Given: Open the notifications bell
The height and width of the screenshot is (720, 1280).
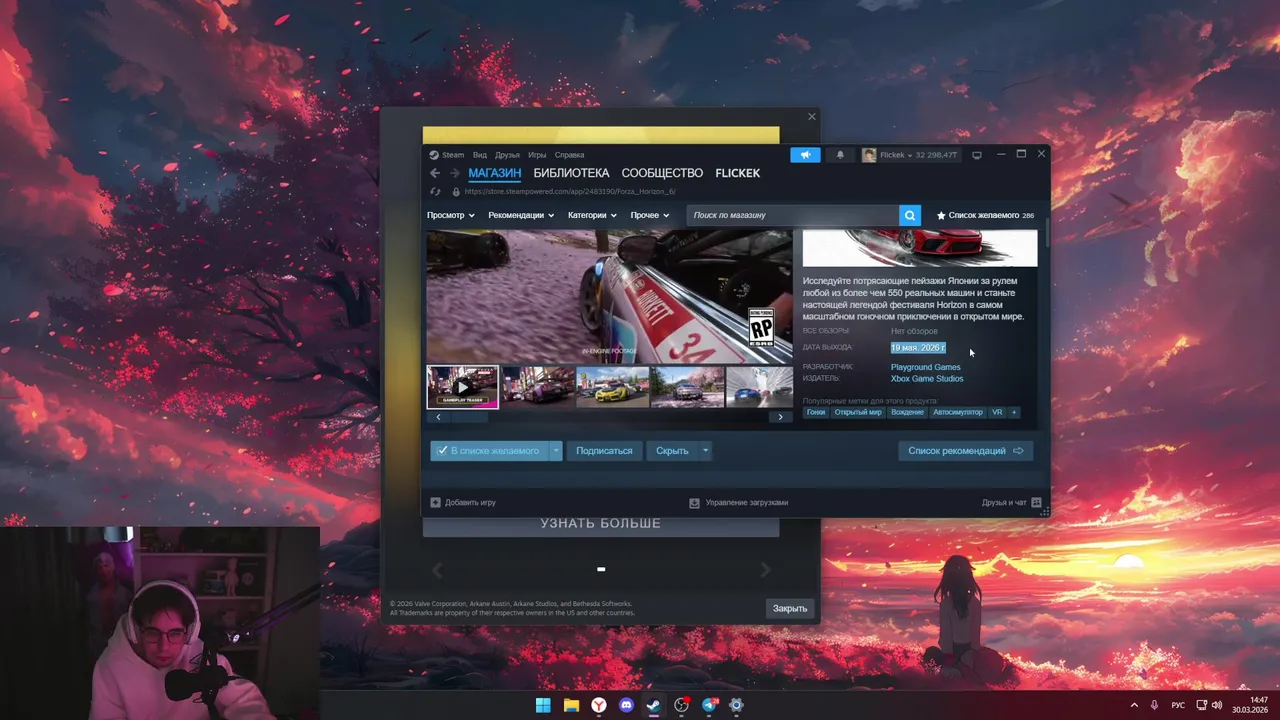Looking at the screenshot, I should [x=840, y=155].
